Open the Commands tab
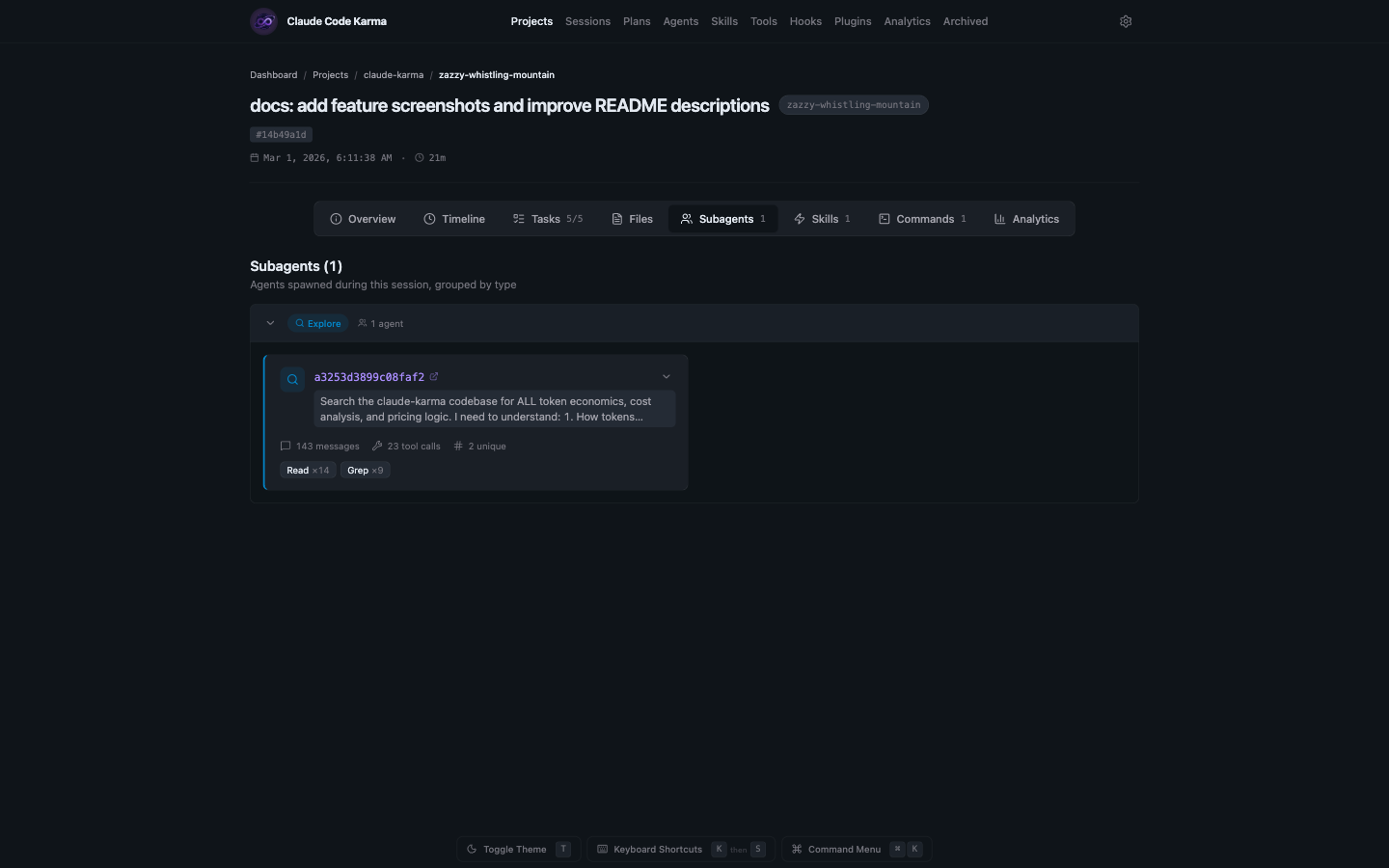 (922, 219)
